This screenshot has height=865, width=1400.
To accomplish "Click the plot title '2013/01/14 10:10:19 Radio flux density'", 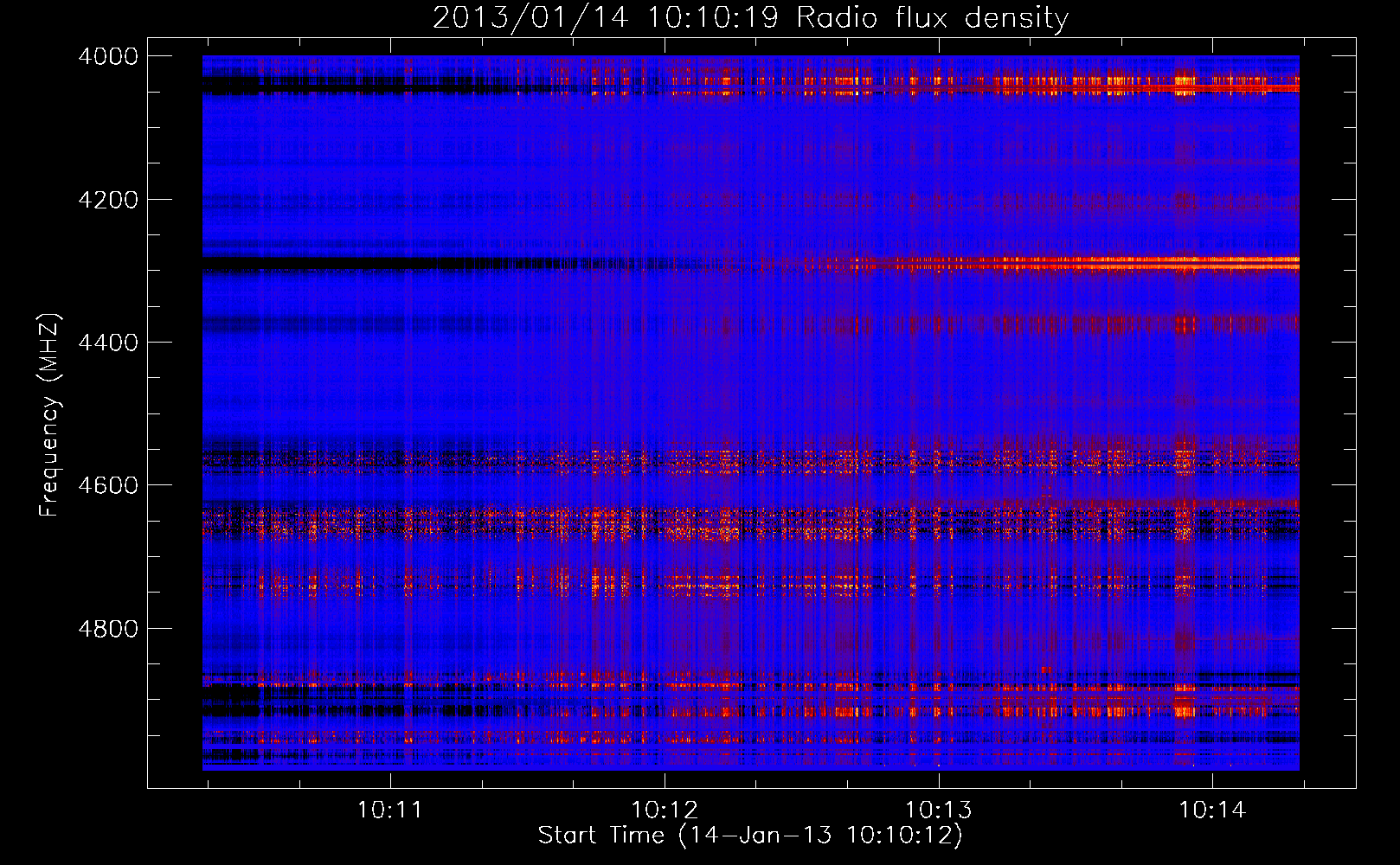I will (750, 18).
